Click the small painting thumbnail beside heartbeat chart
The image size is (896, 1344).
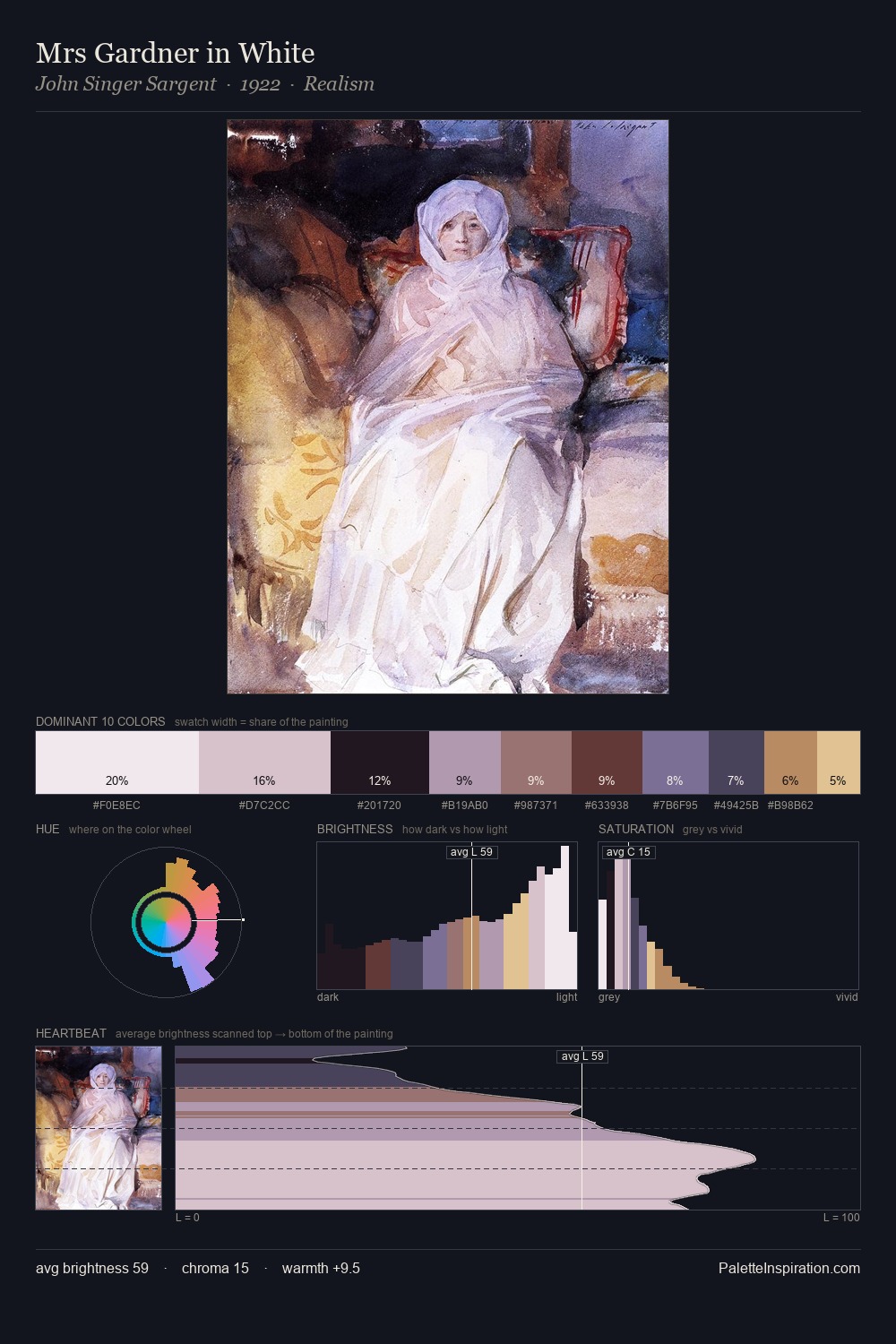[x=99, y=1128]
